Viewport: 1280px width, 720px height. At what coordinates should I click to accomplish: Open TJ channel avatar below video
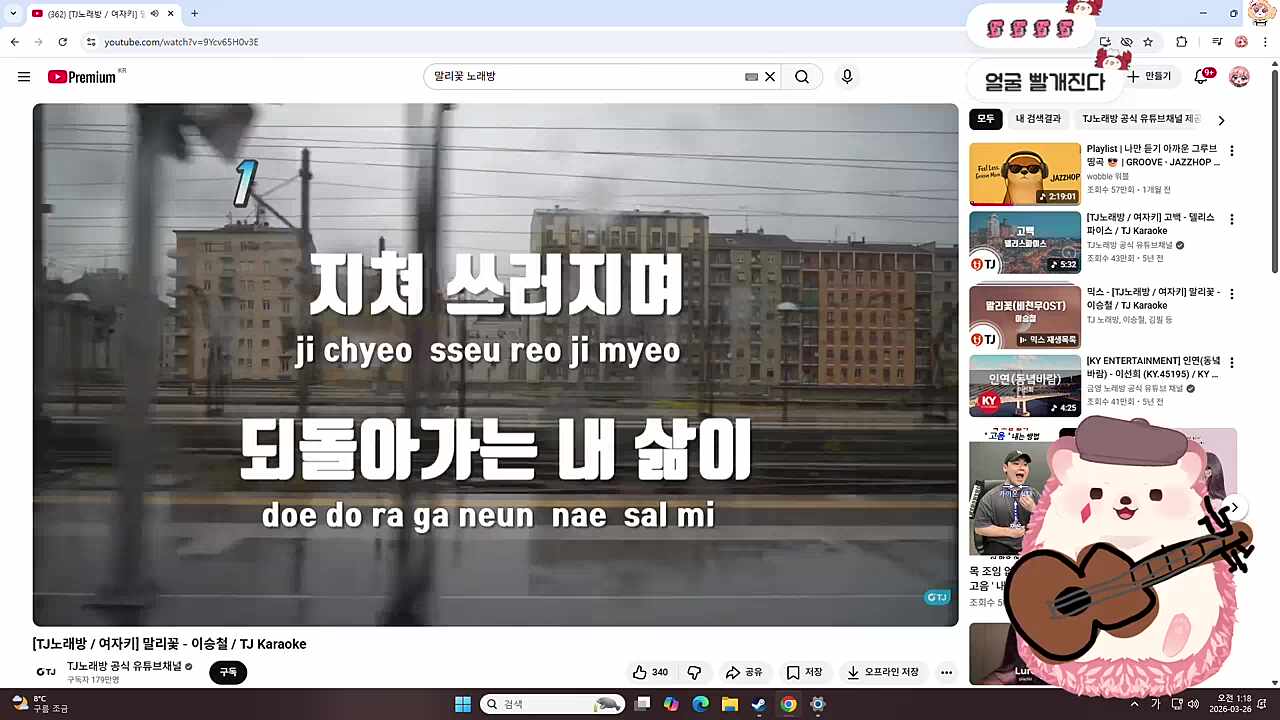(46, 672)
